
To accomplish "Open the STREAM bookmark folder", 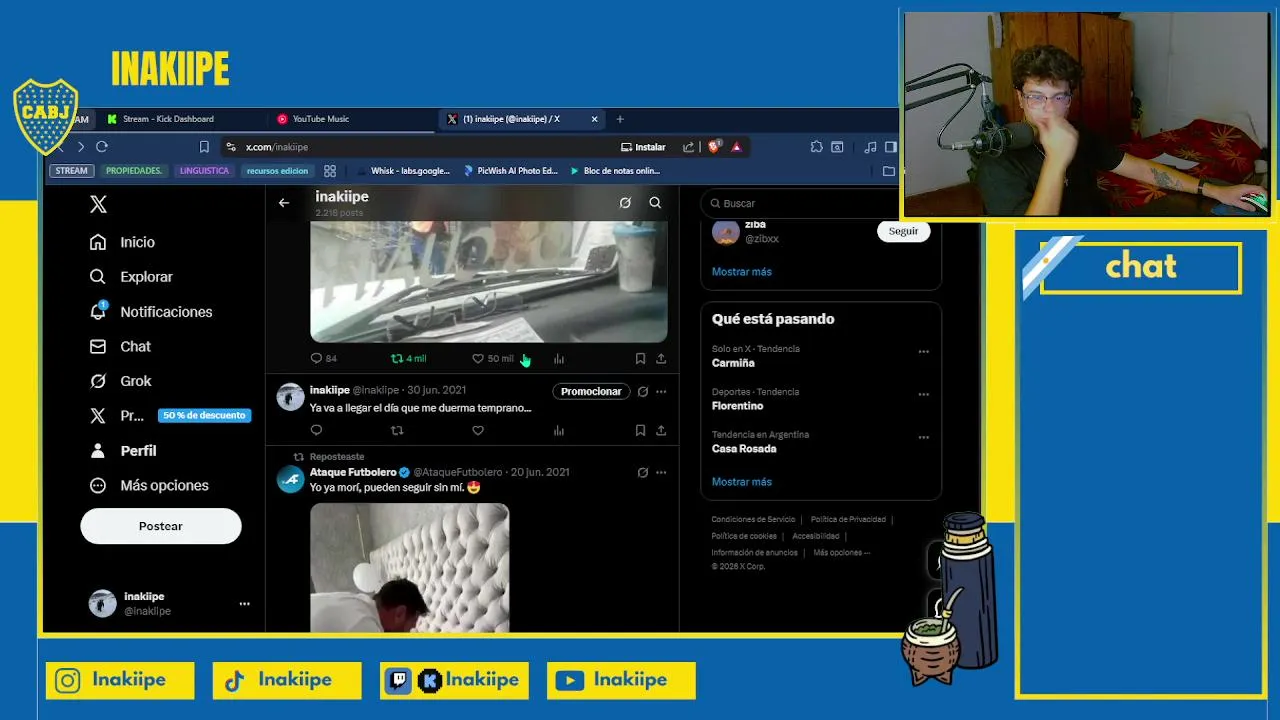I will pos(71,171).
